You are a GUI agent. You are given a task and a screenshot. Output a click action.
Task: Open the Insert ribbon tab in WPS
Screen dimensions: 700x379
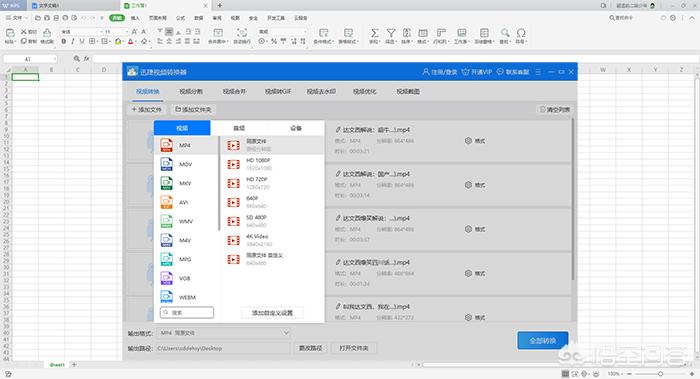[x=135, y=18]
